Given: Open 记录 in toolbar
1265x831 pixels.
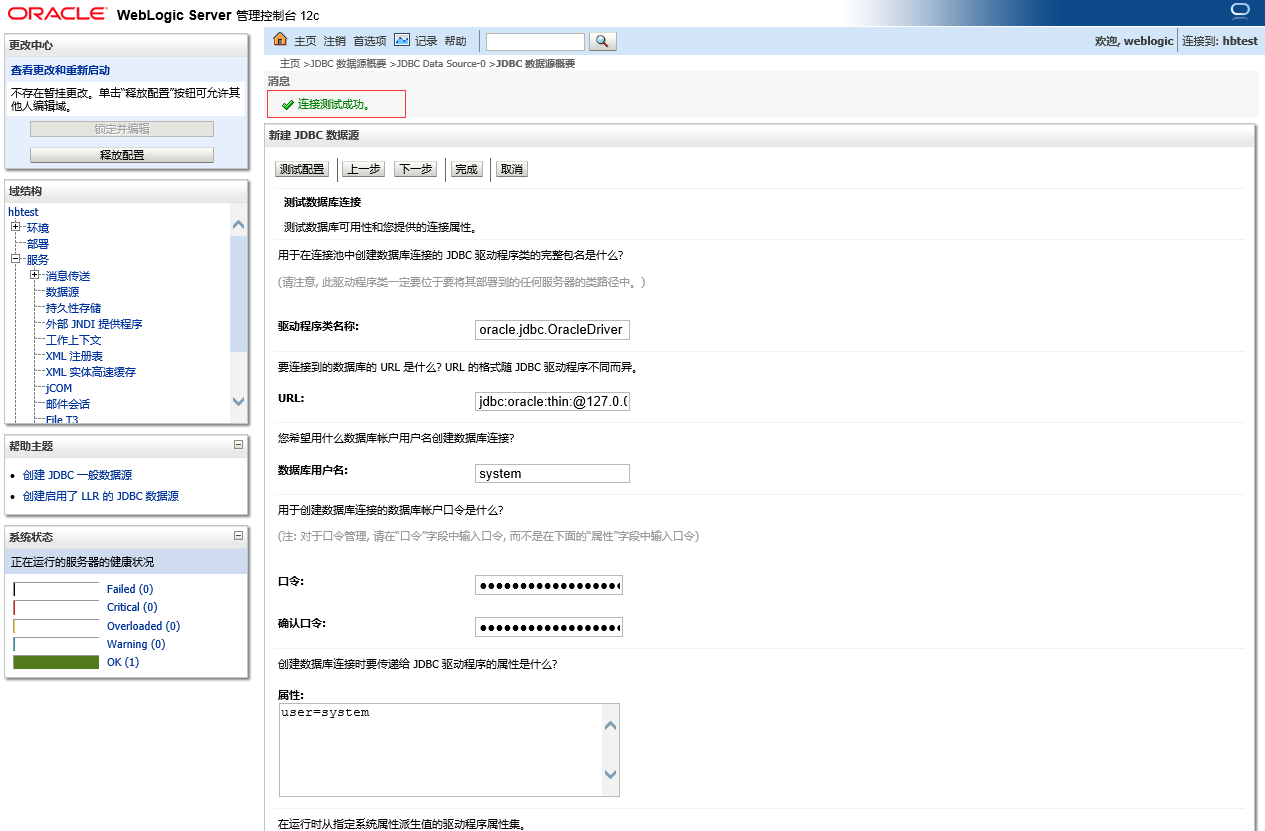Looking at the screenshot, I should (426, 41).
